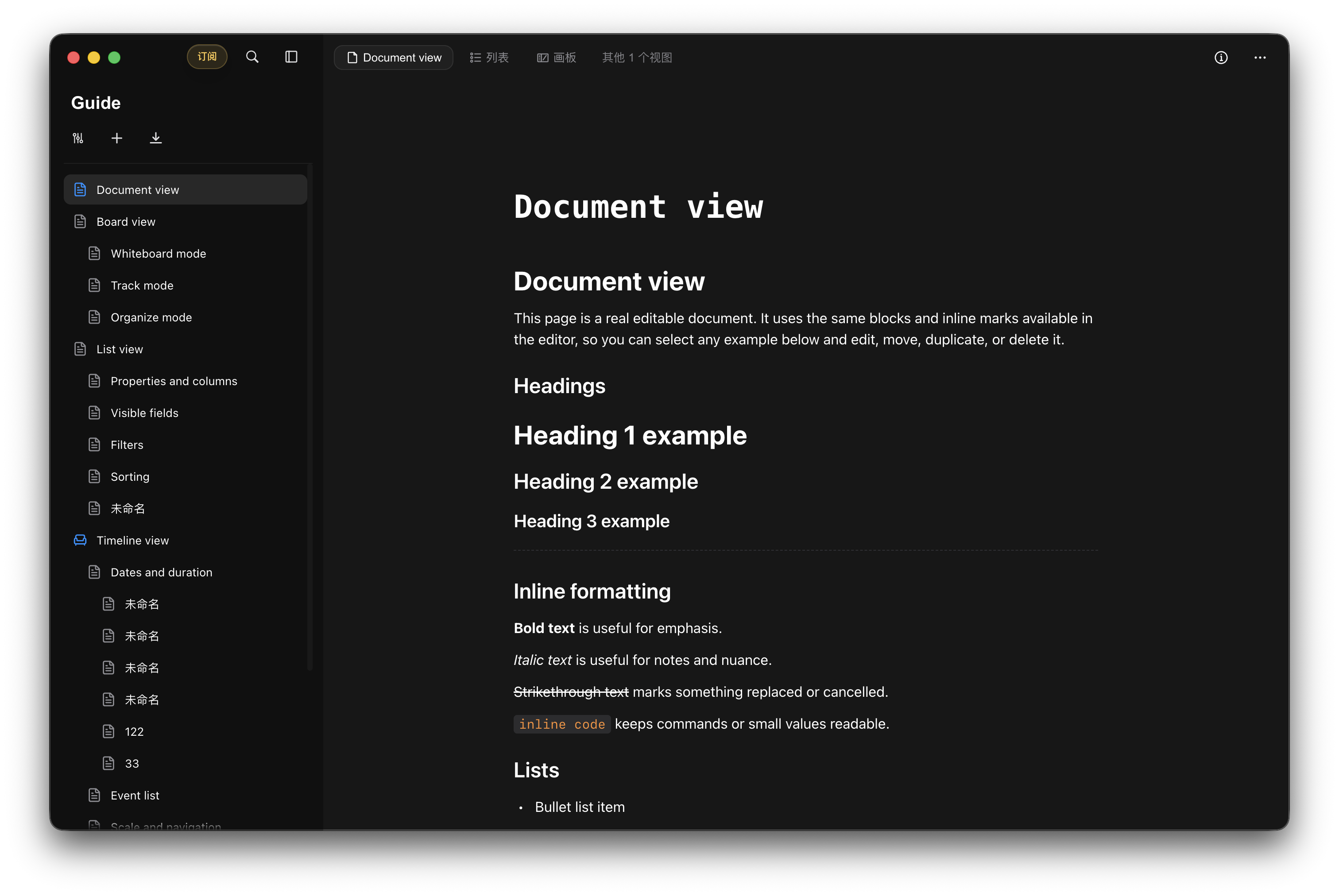Click the Heading 3 example text

592,521
